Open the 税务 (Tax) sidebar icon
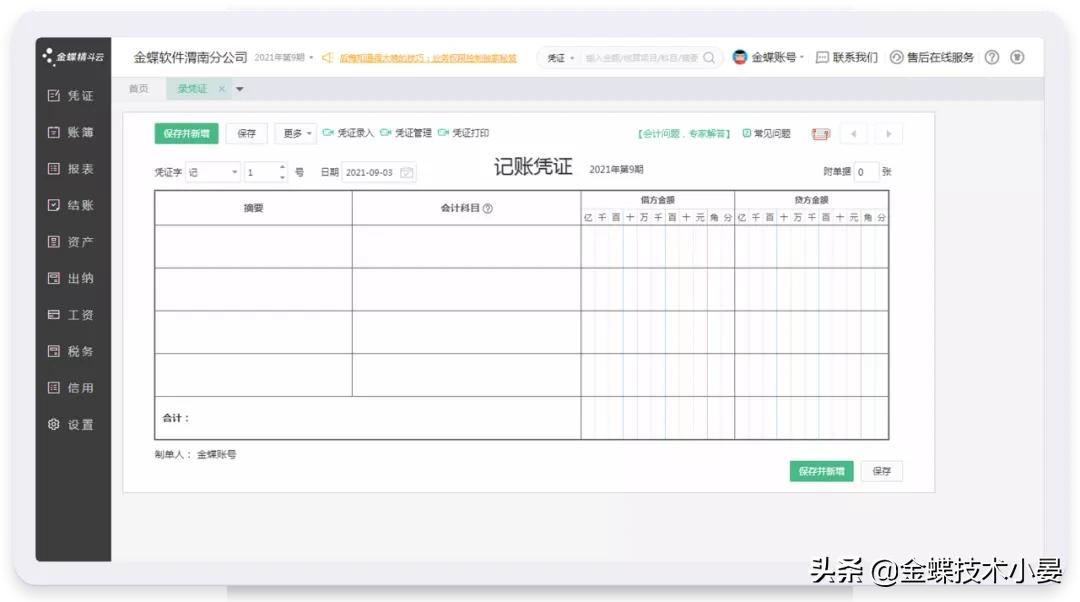This screenshot has width=1080, height=602. pyautogui.click(x=70, y=351)
